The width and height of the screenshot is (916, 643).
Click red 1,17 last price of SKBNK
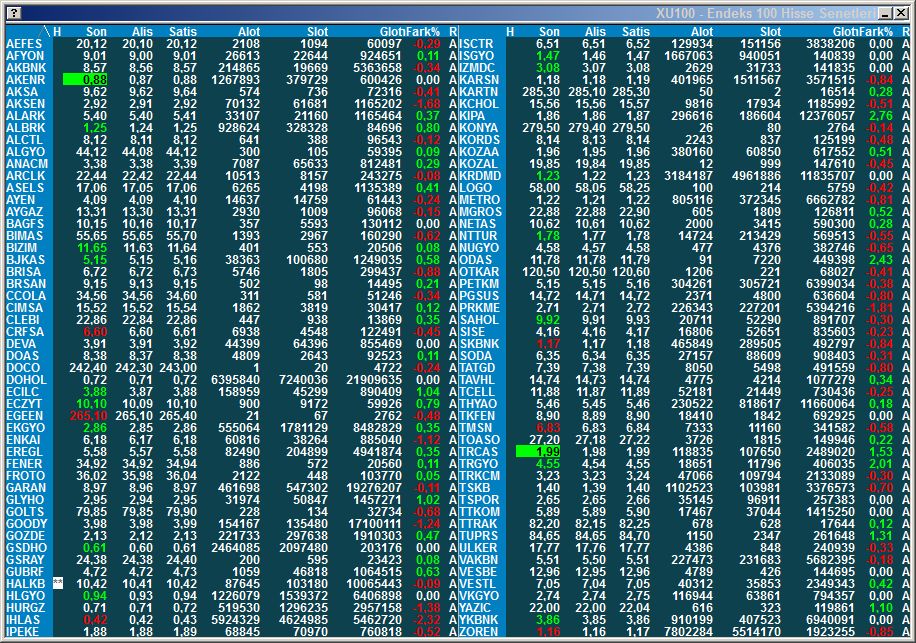coord(548,343)
